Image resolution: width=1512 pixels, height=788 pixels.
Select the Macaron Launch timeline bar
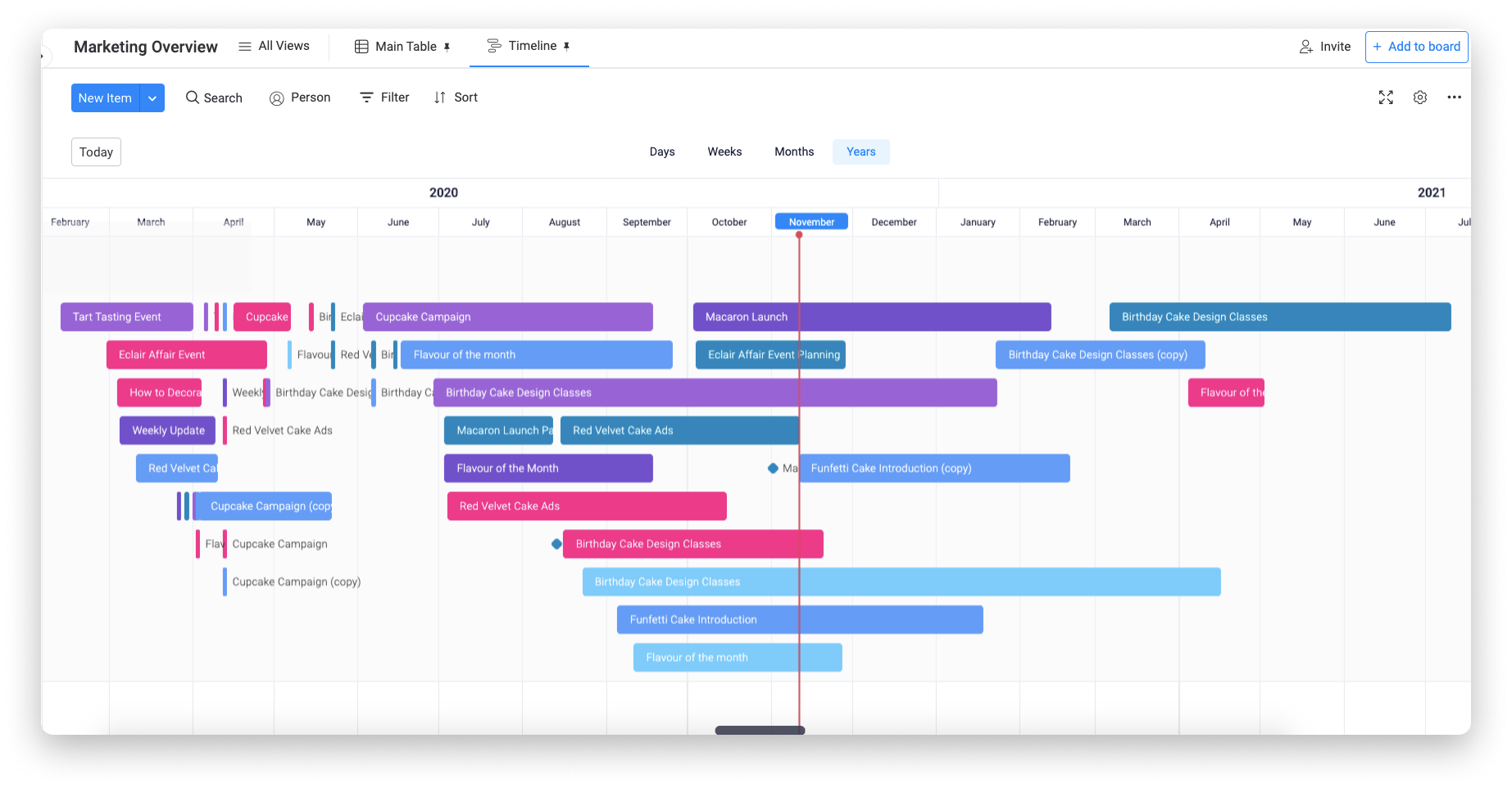click(872, 317)
